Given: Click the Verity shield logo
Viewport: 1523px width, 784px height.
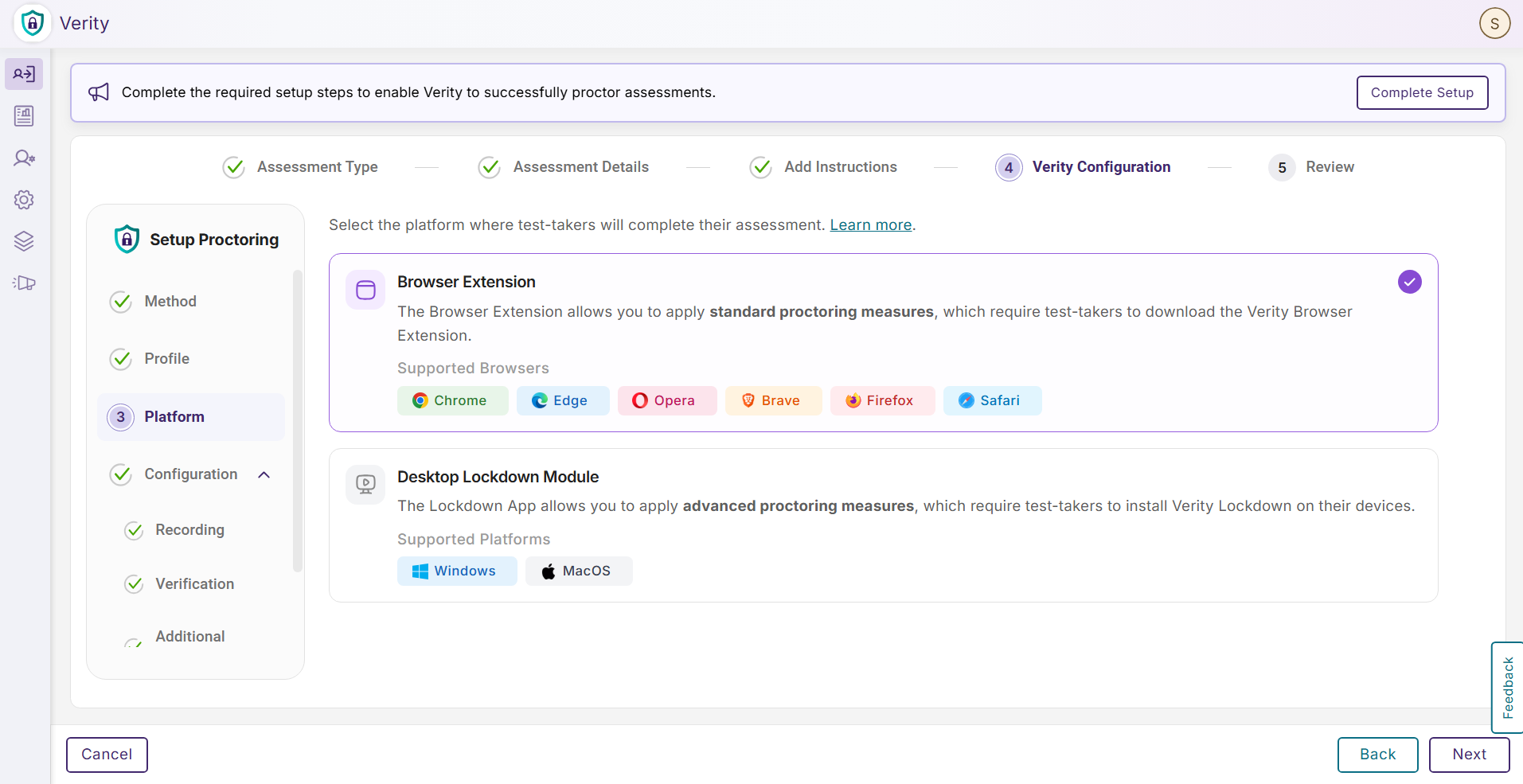Looking at the screenshot, I should click(x=32, y=23).
